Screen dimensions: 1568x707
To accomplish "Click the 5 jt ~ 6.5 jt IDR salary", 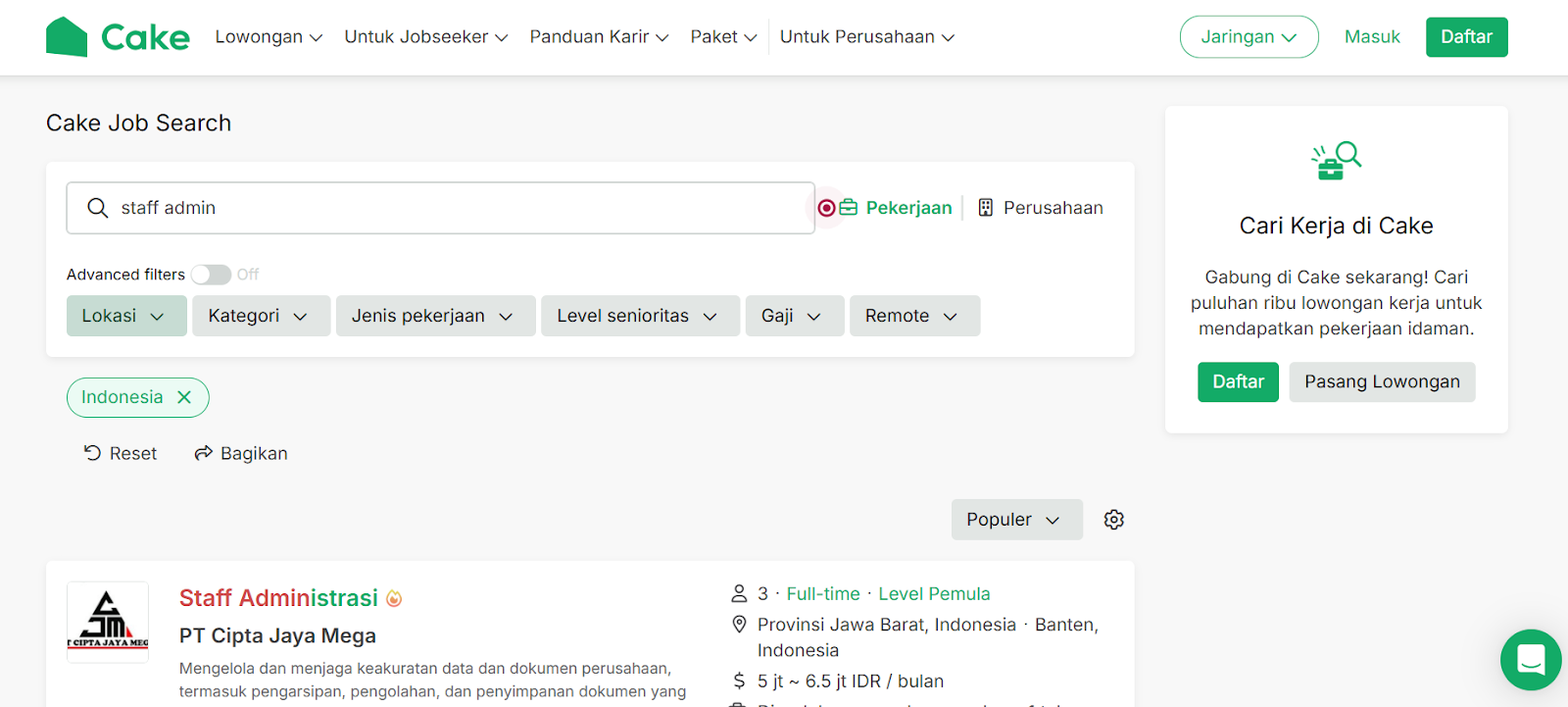I will 851,682.
